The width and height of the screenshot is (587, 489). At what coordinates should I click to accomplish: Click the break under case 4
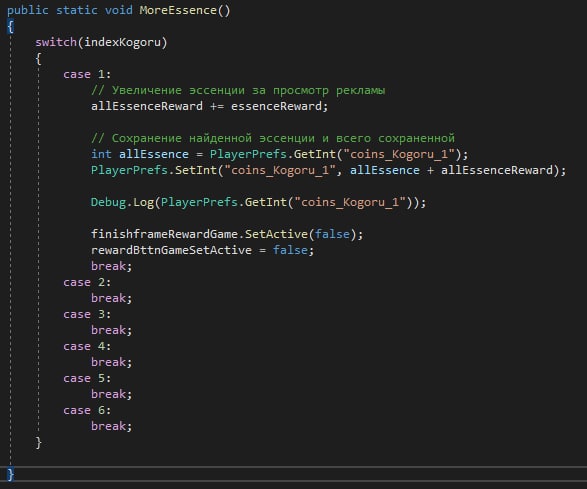point(111,362)
